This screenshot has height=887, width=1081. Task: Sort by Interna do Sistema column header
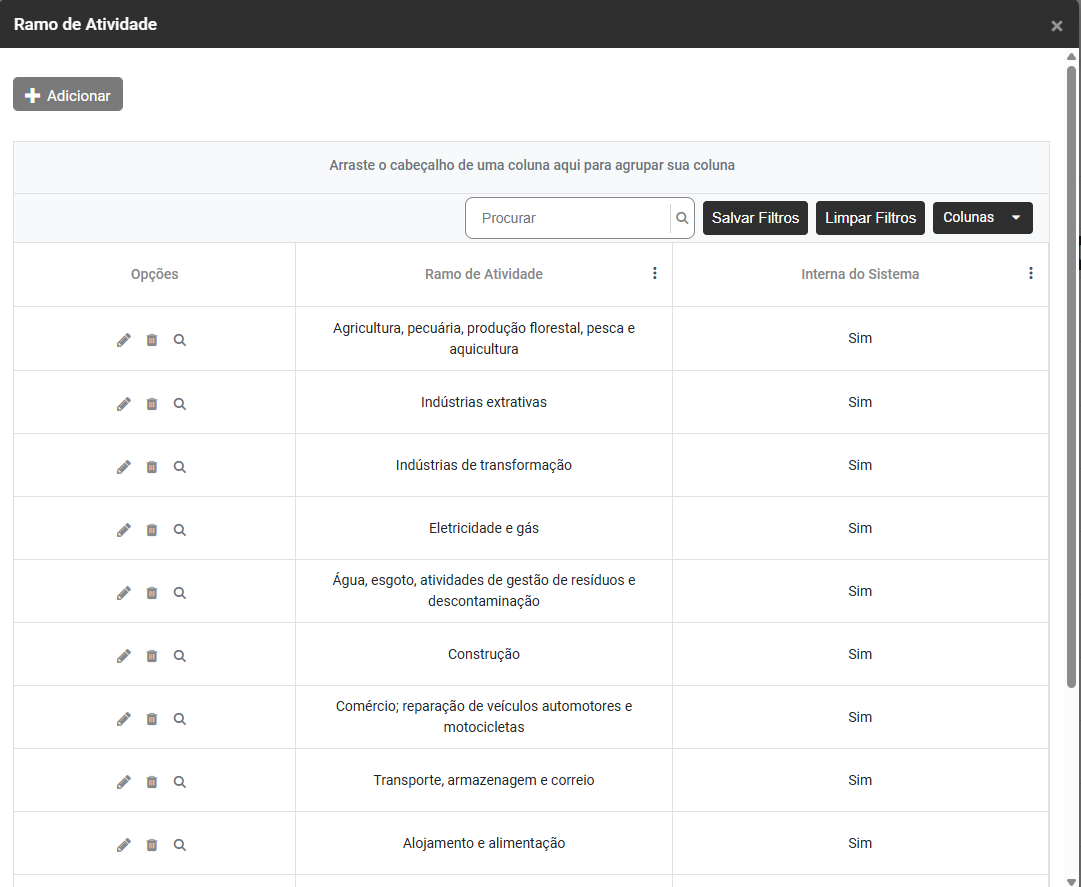[x=859, y=274]
